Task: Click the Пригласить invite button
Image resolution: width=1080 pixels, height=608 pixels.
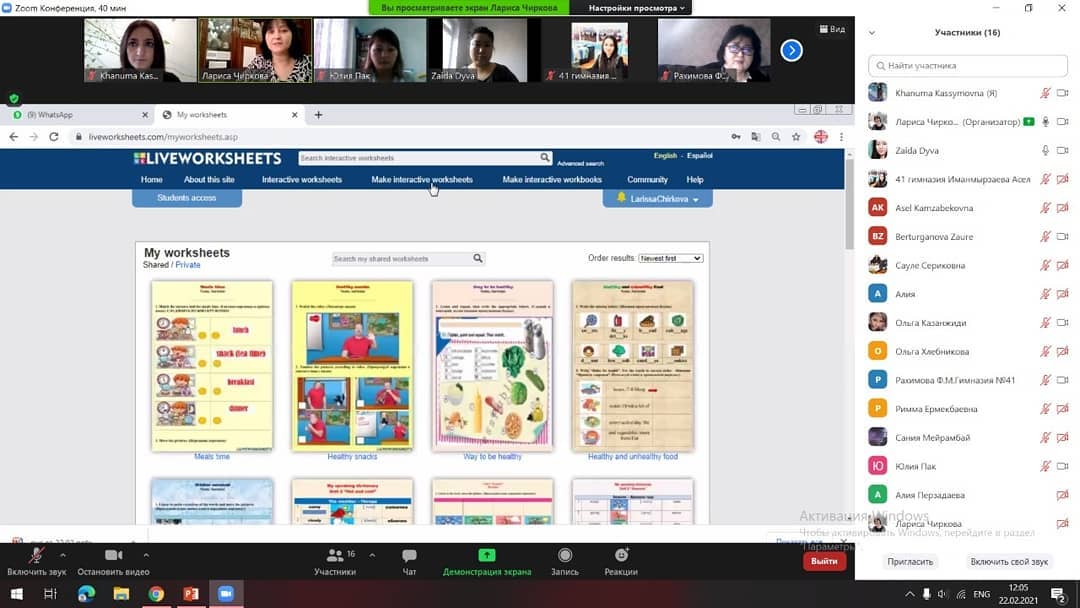Action: coord(910,561)
